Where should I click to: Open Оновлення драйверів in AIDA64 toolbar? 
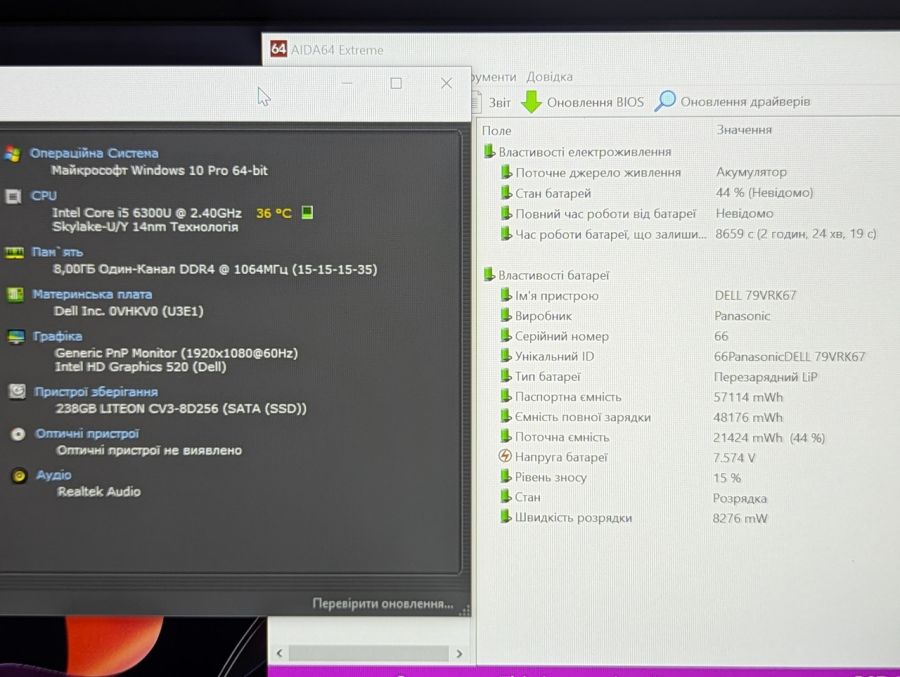pos(732,101)
